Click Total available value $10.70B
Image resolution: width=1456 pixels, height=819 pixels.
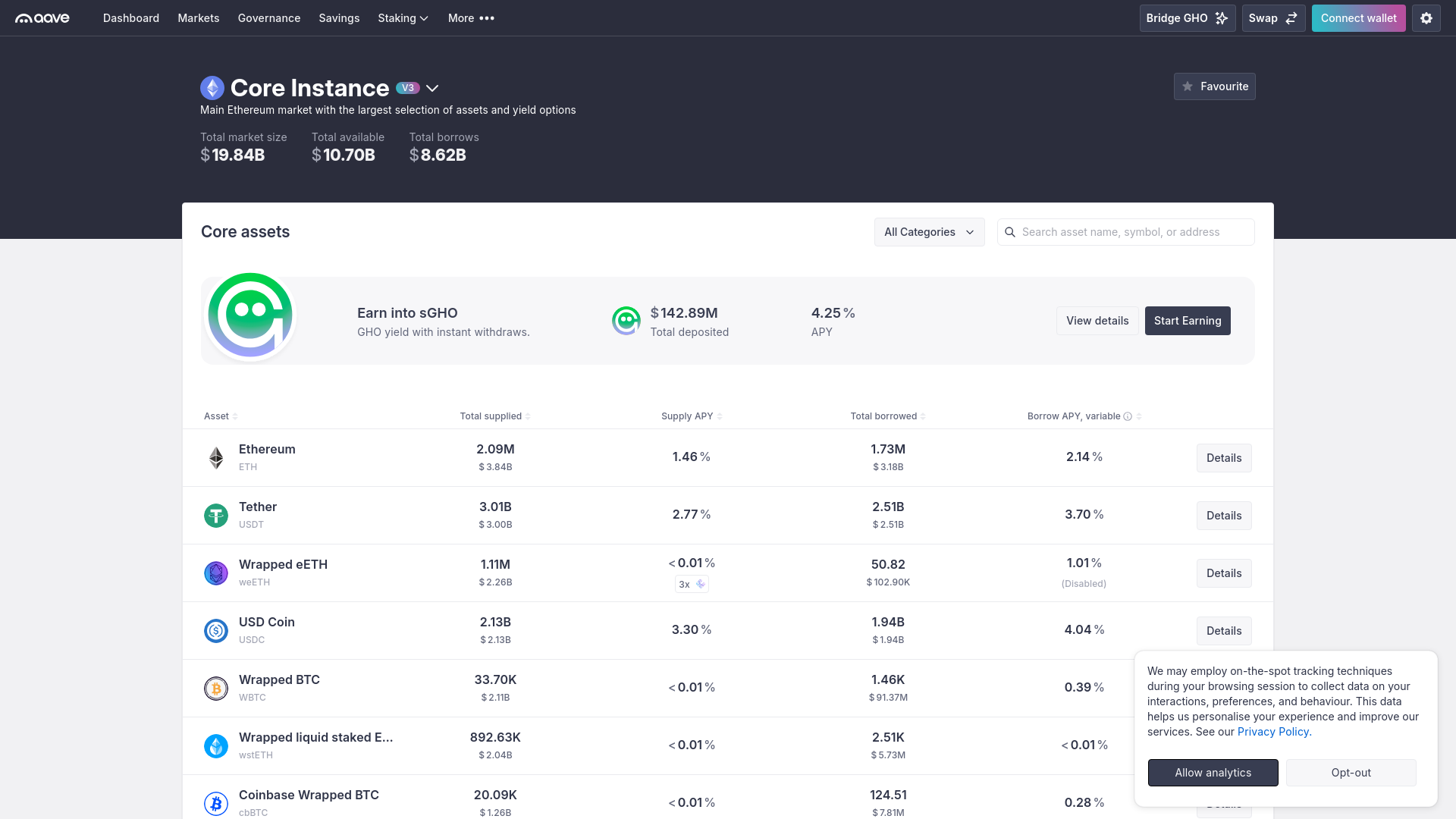344,155
